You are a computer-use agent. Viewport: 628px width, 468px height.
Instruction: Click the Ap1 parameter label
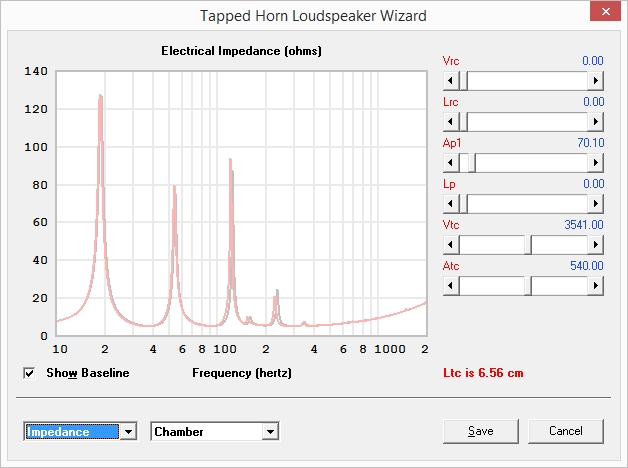pos(452,143)
